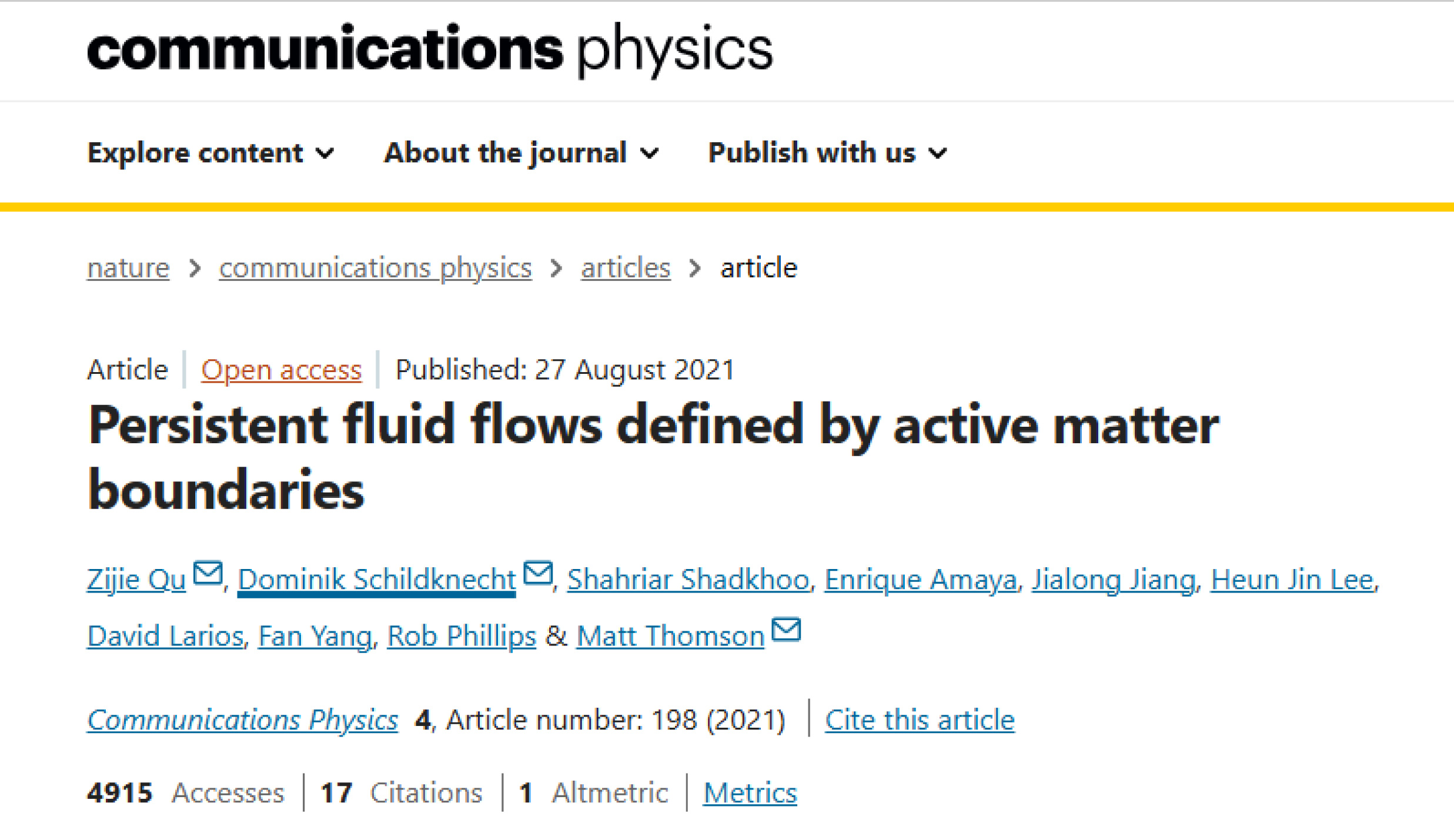Viewport: 1454px width, 840px height.
Task: Open the About the journal menu
Action: [521, 153]
